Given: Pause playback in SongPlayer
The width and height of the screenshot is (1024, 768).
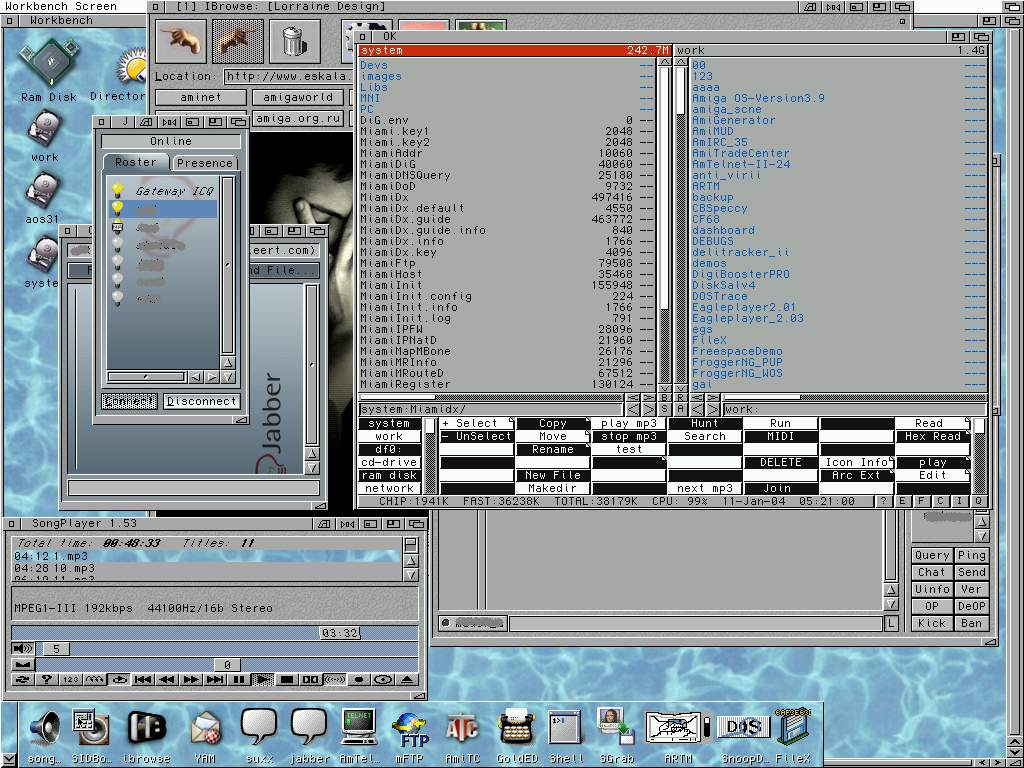Looking at the screenshot, I should [239, 679].
